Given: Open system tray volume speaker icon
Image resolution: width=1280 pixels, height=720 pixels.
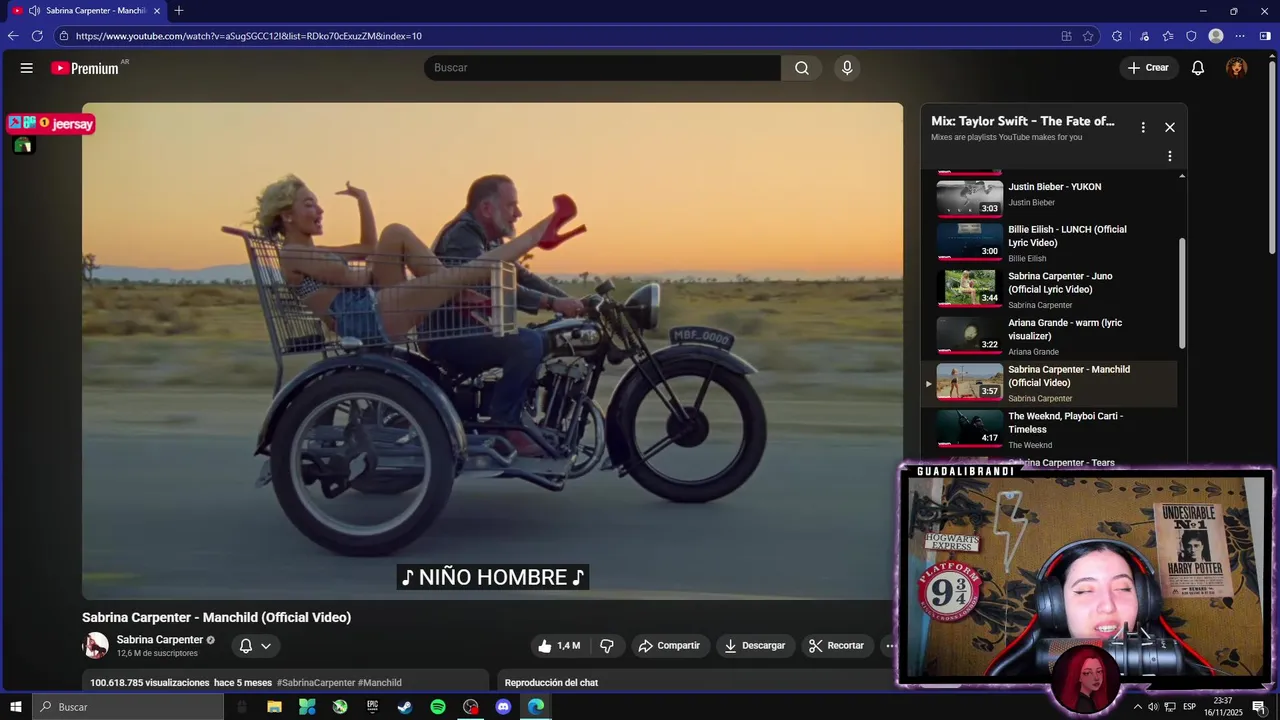Looking at the screenshot, I should pos(1153,707).
